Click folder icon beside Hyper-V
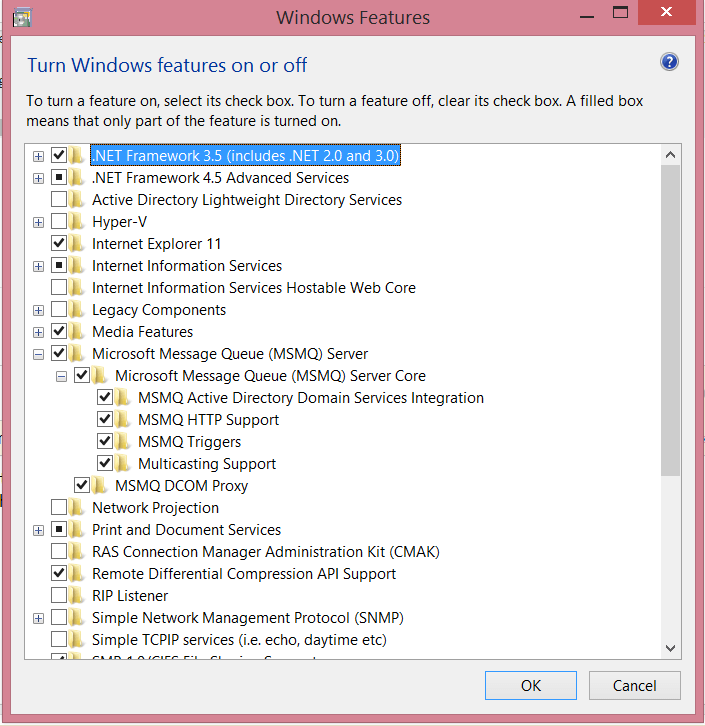The height and width of the screenshot is (726, 705). click(x=76, y=221)
